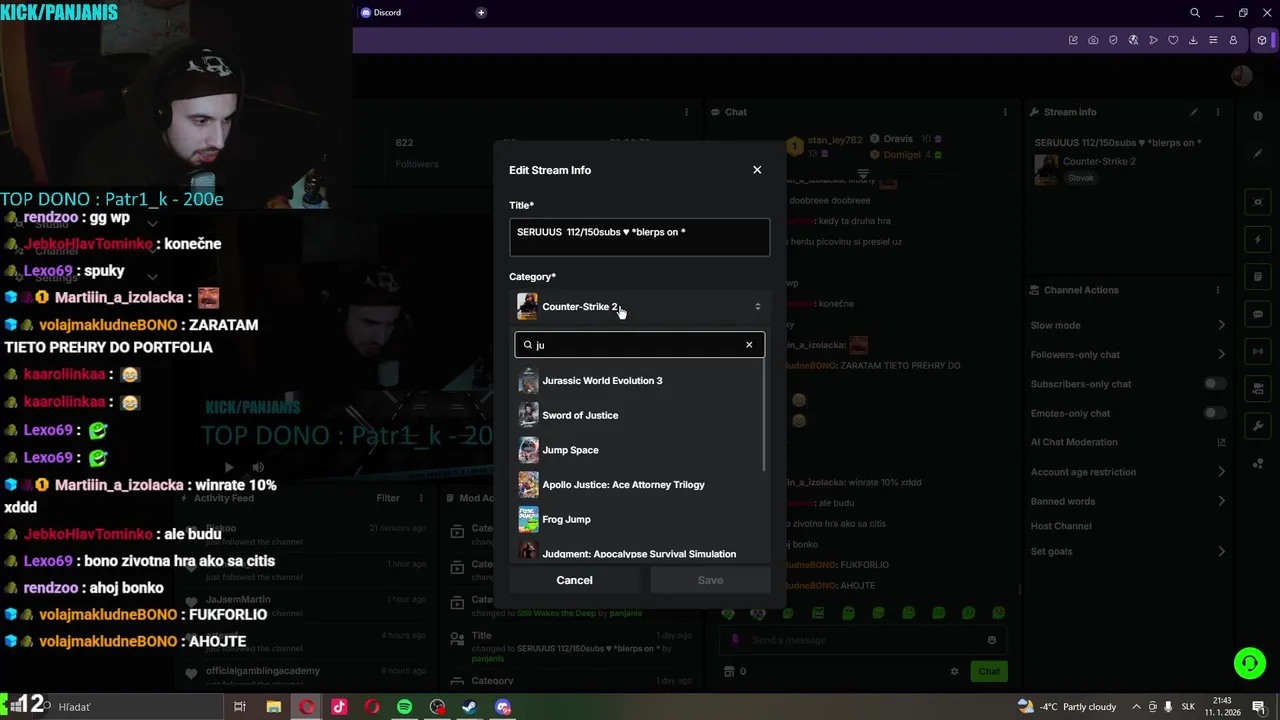Click the Spotify taskbar icon

tap(404, 707)
